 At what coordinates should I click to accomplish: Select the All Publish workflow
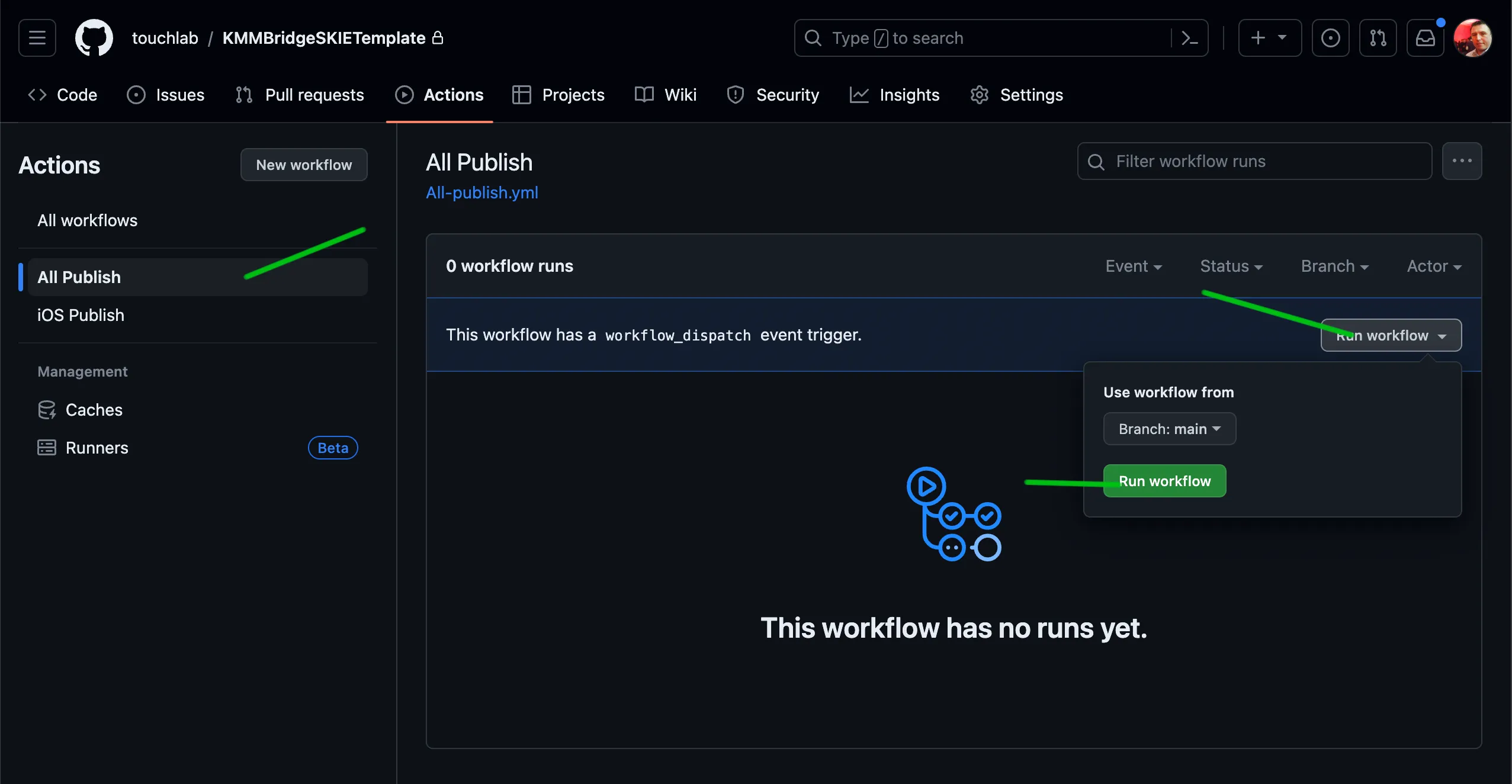point(198,277)
